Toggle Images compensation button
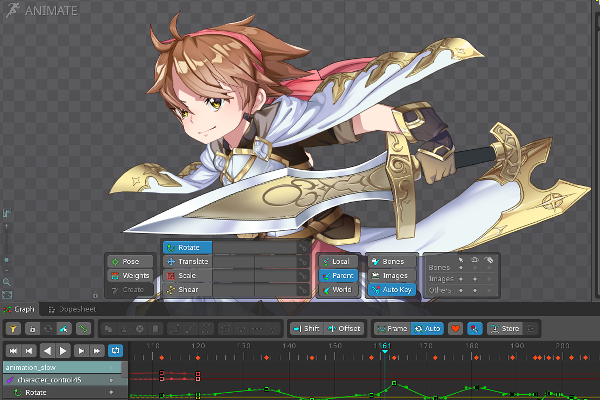This screenshot has width=600, height=400. [392, 276]
